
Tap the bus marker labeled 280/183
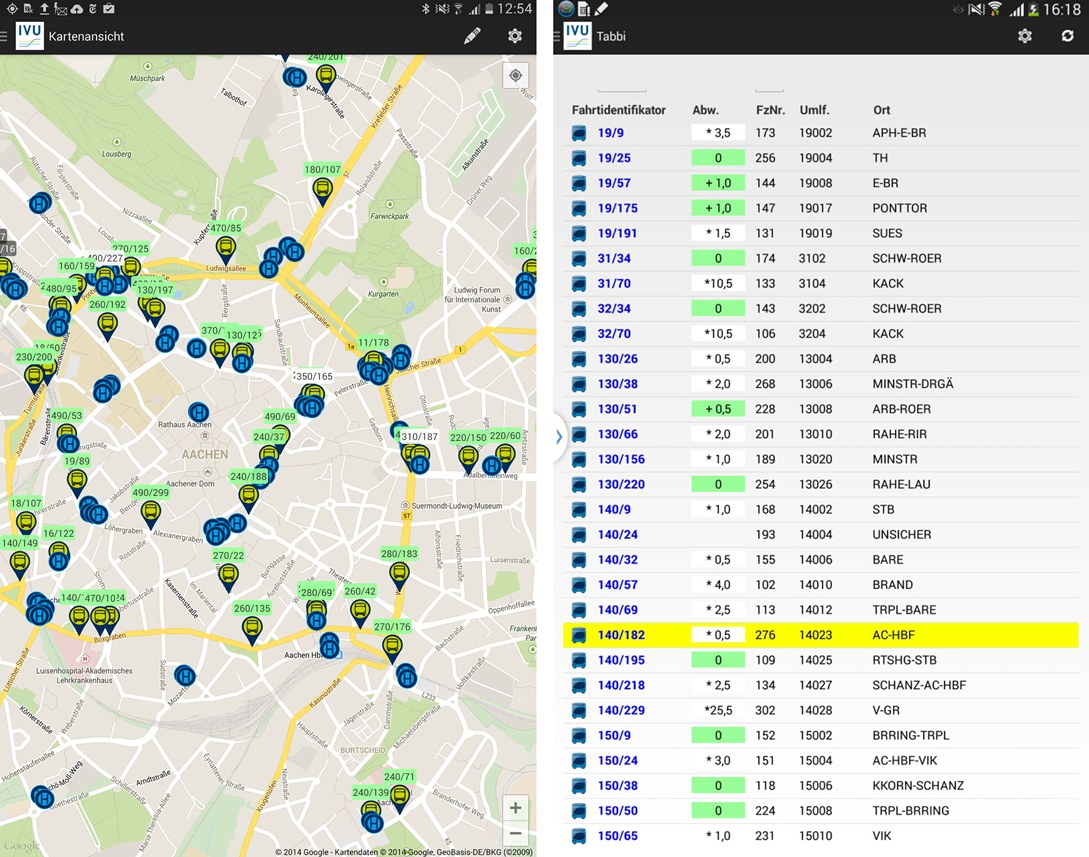(399, 575)
